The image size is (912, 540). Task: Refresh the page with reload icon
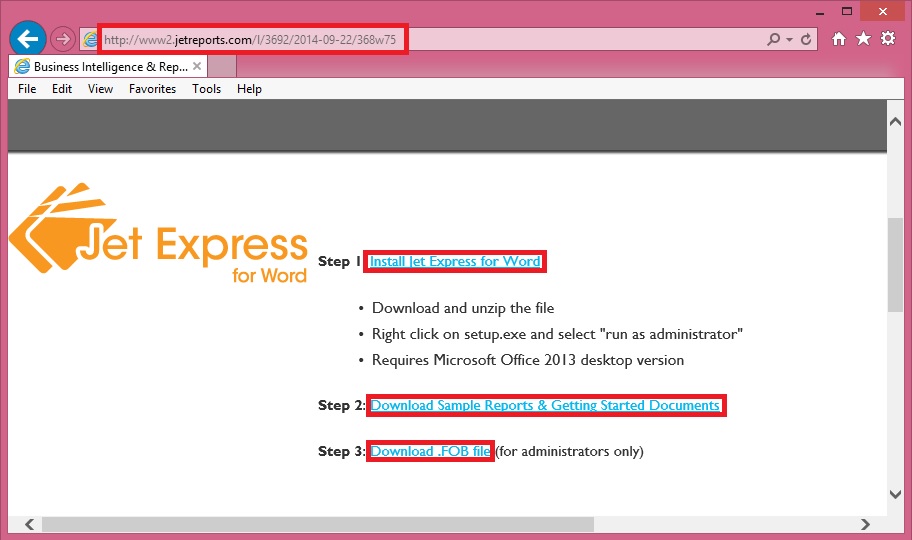click(807, 39)
